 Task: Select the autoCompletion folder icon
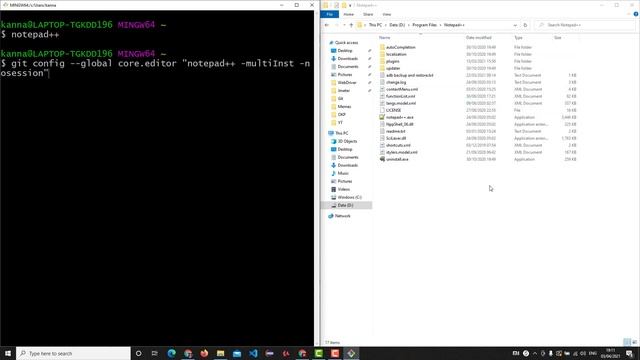pos(382,47)
